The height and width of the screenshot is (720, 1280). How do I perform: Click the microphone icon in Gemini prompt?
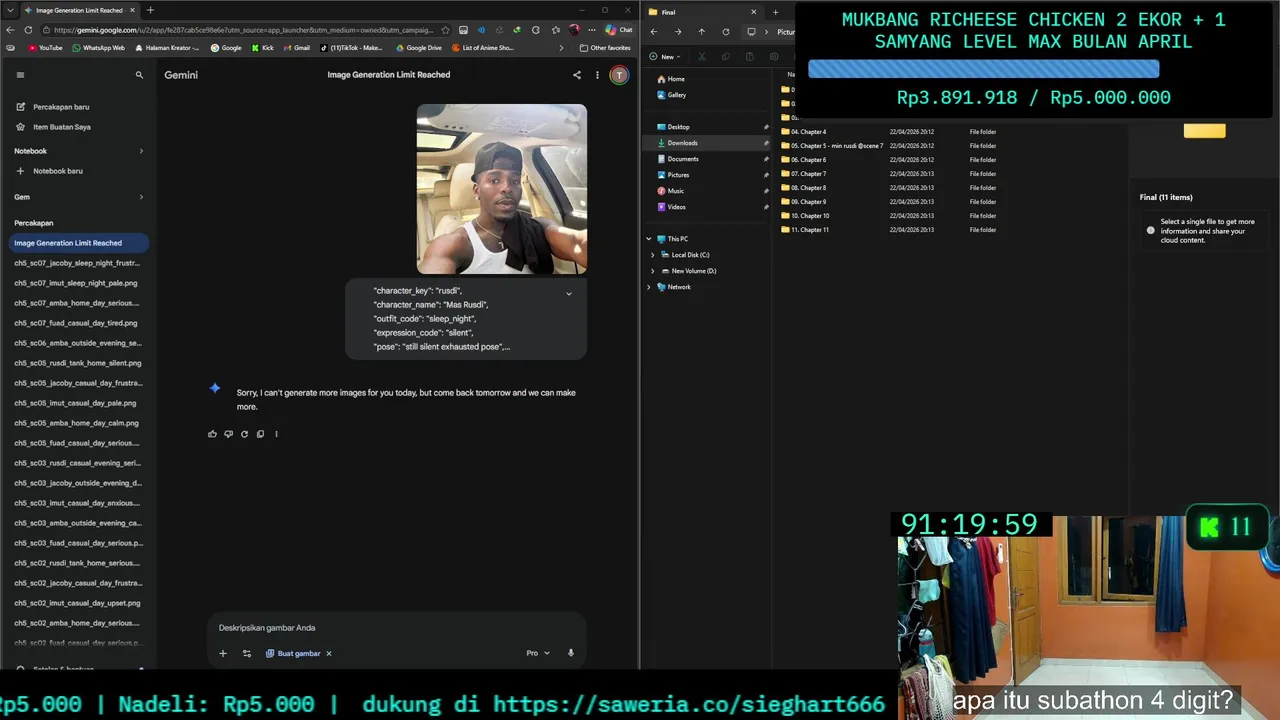pos(571,653)
